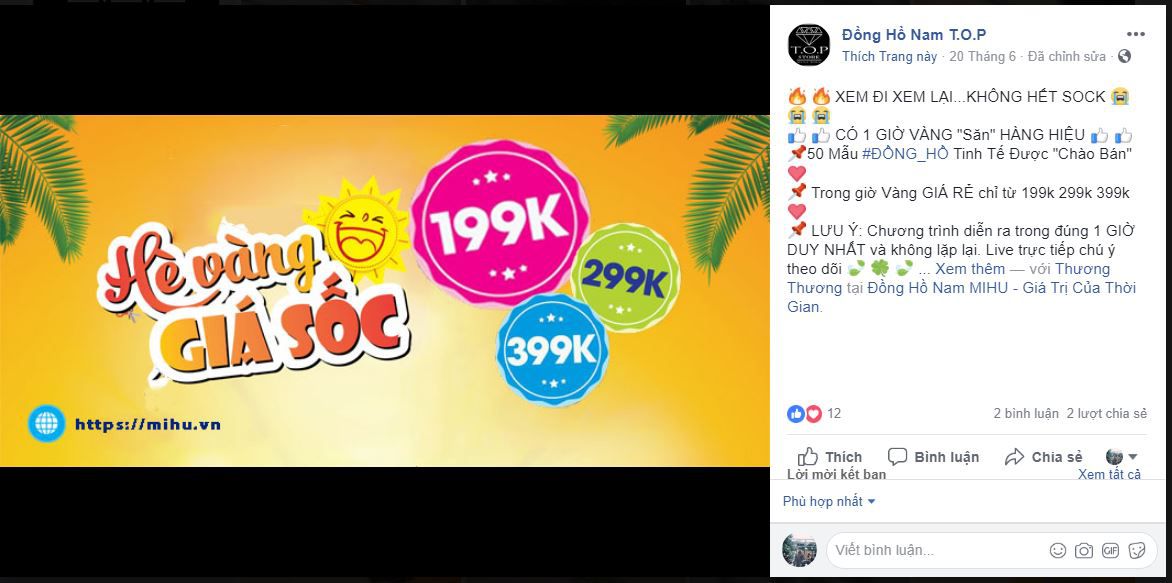This screenshot has width=1172, height=583.
Task: Click the Chia sẻ share button
Action: [1043, 457]
